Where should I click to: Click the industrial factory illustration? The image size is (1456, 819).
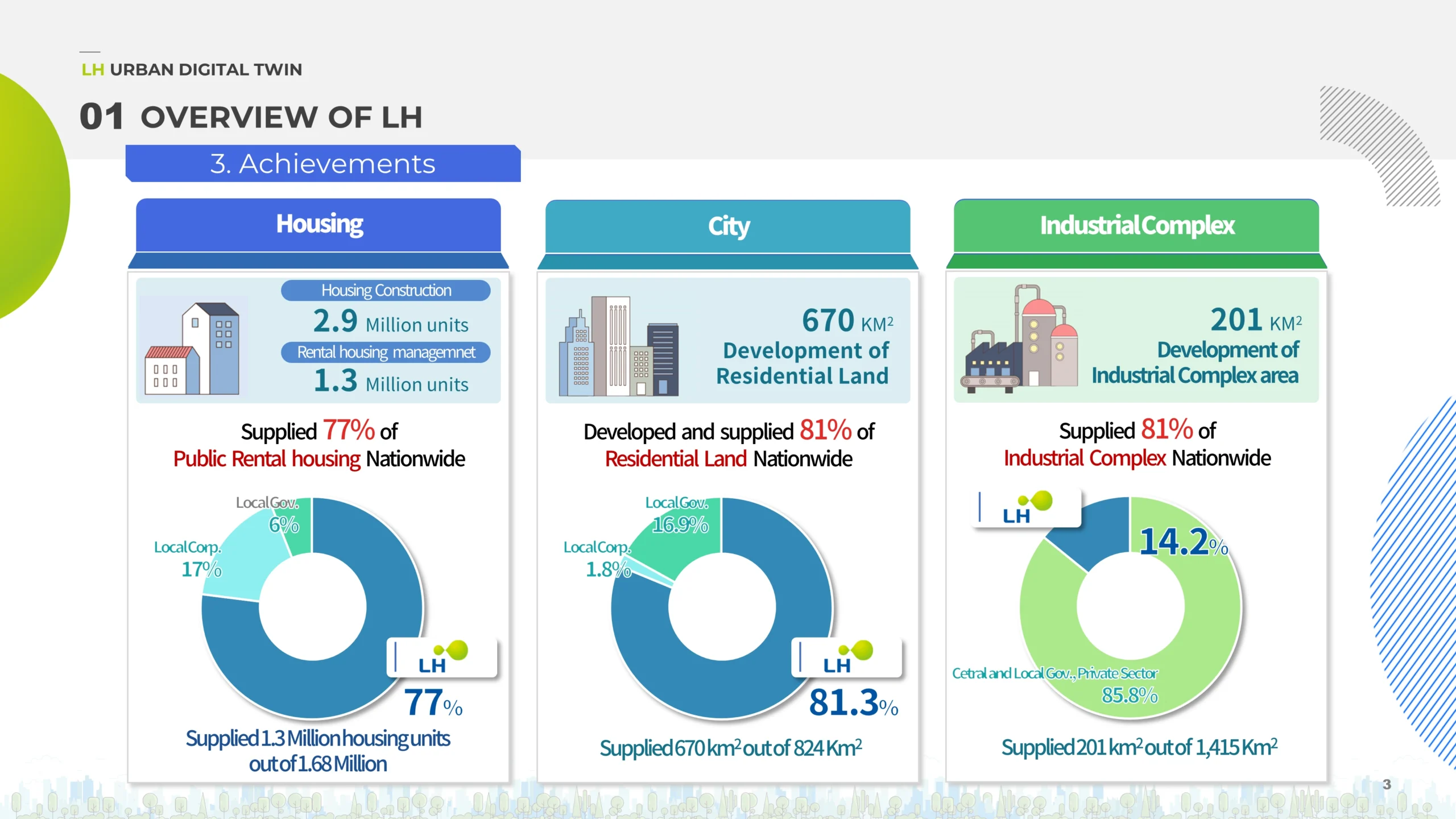click(x=1019, y=339)
